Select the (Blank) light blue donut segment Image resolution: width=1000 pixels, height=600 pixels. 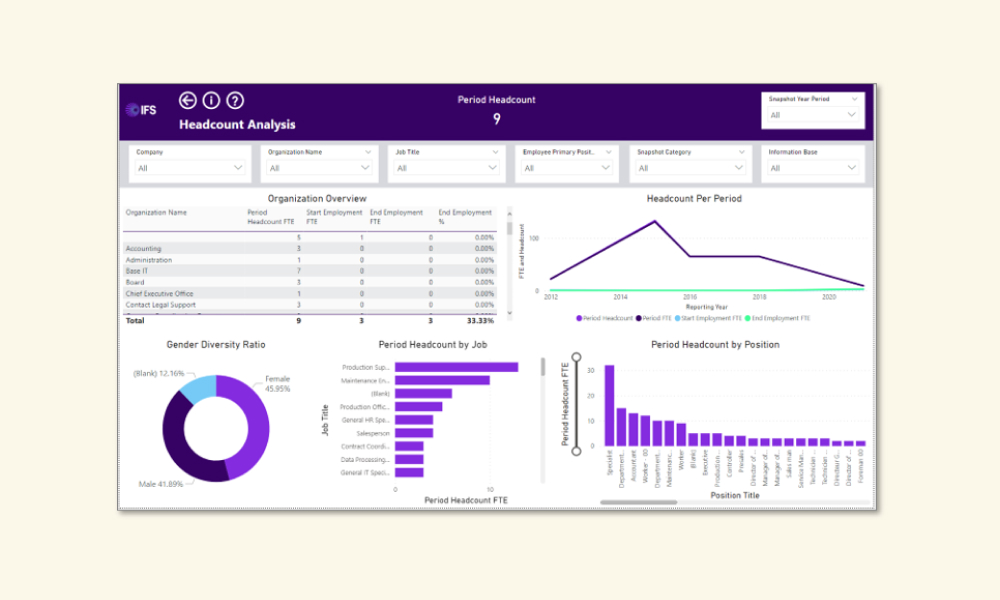pos(200,388)
